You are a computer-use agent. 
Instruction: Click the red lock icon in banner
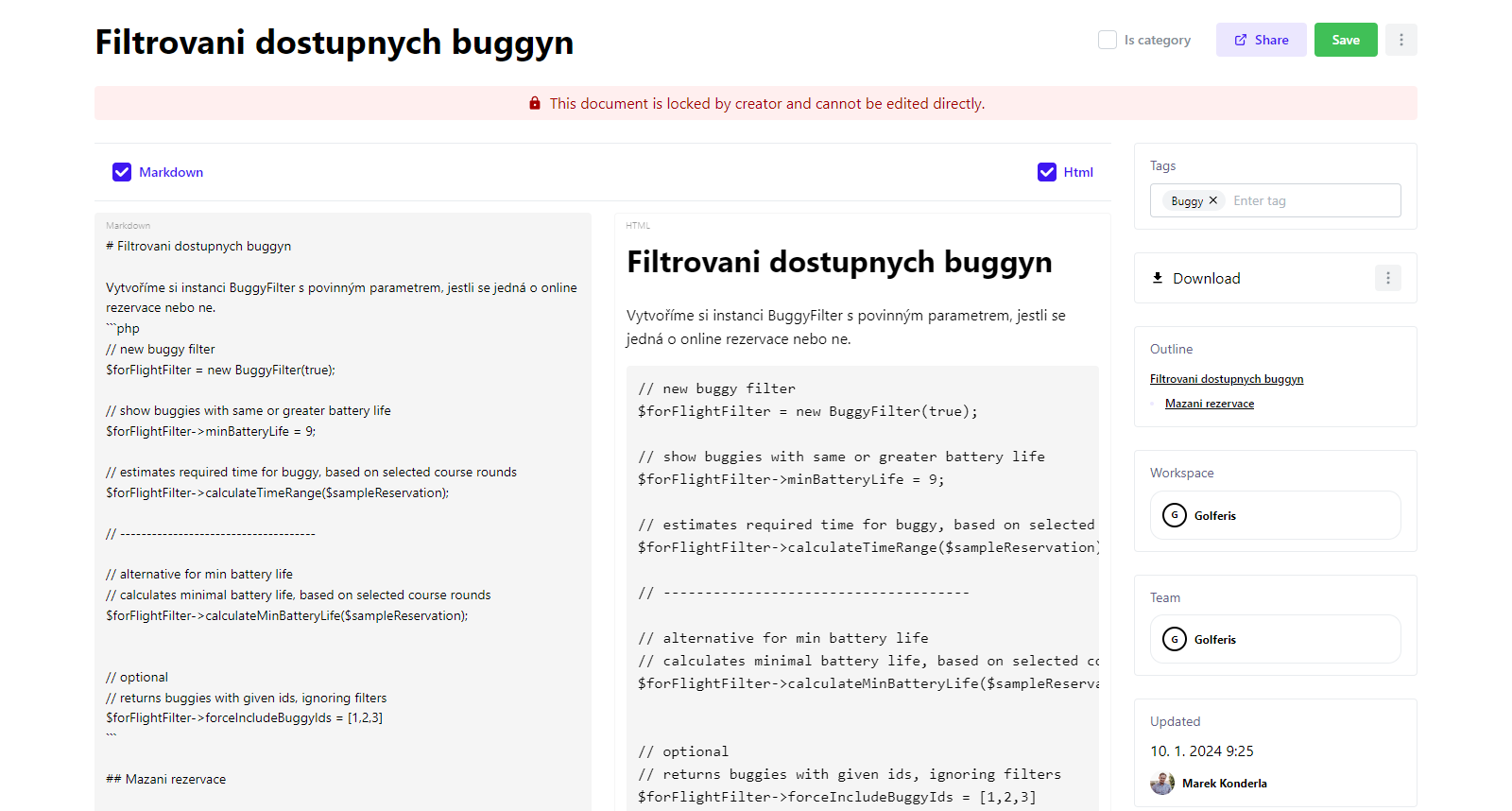(535, 104)
